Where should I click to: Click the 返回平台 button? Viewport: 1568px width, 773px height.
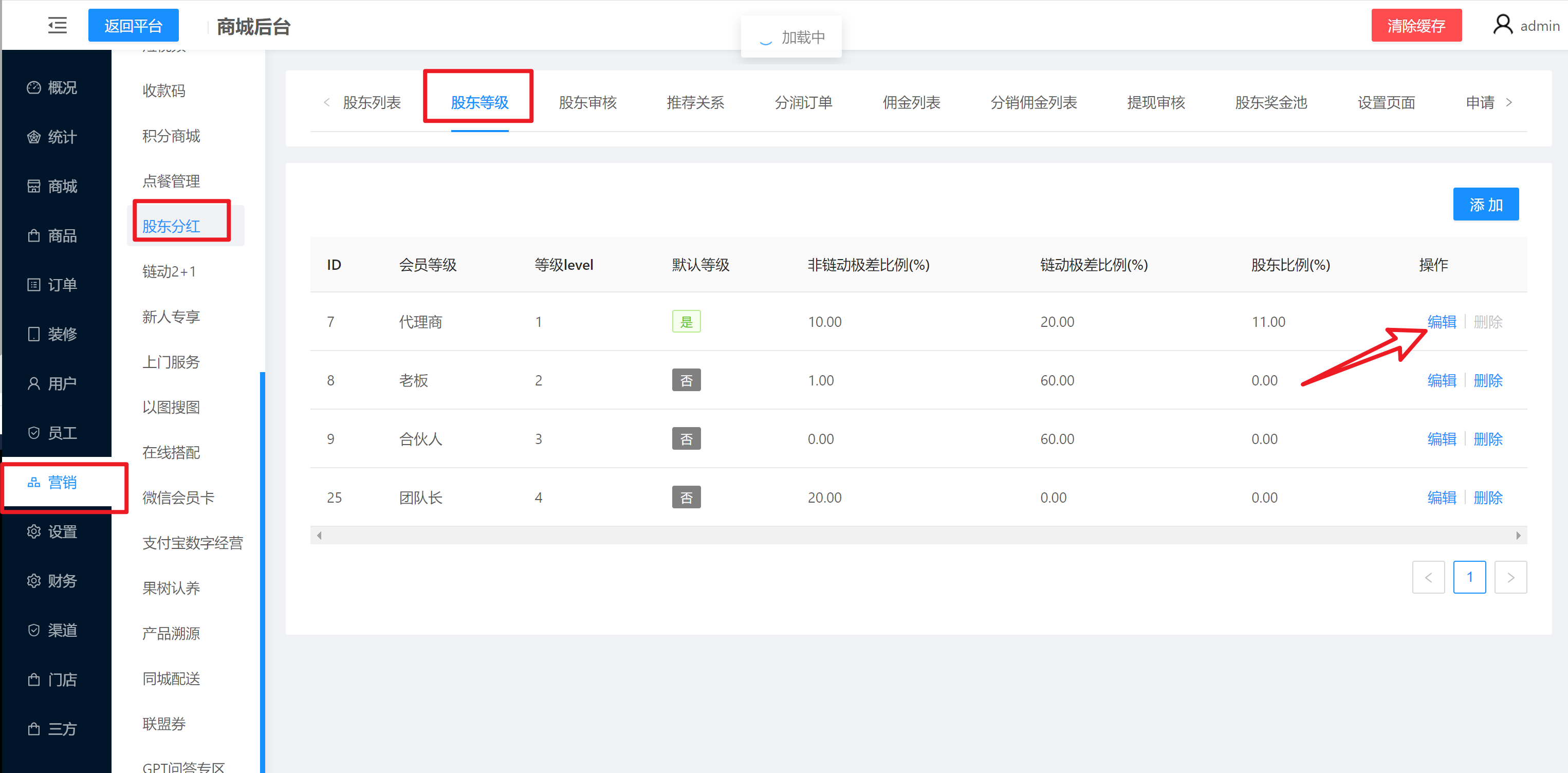(133, 26)
